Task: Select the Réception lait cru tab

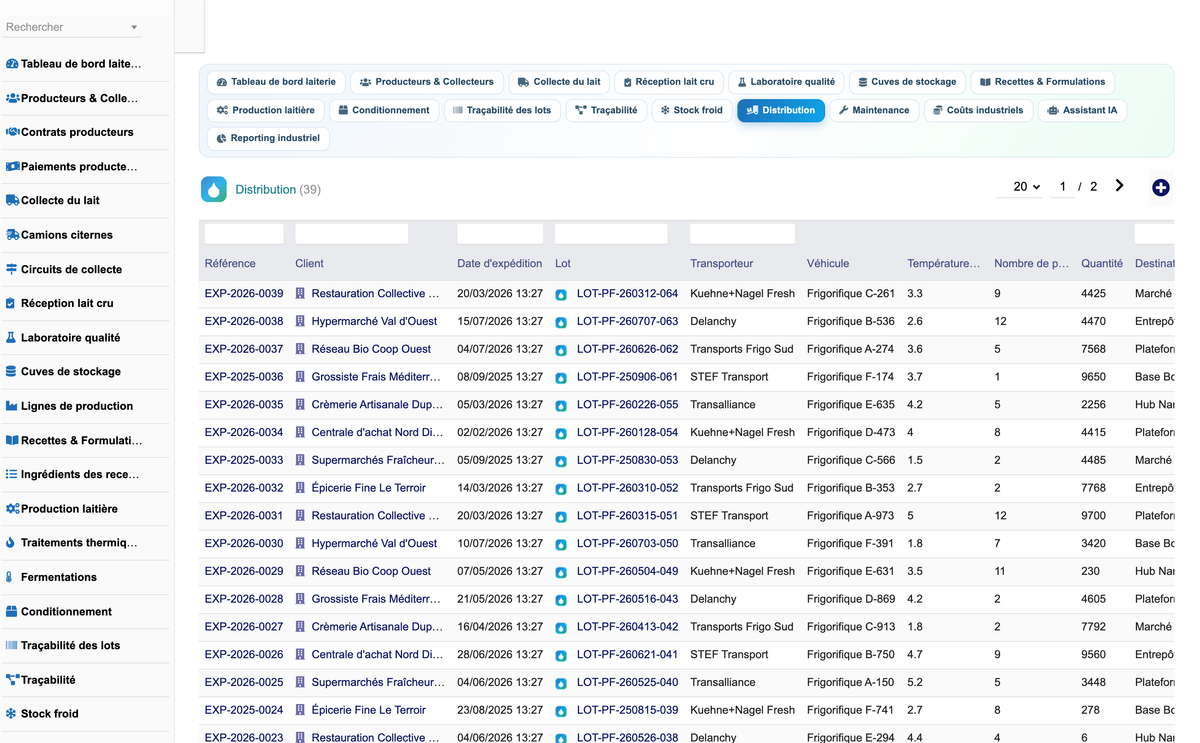Action: [669, 82]
